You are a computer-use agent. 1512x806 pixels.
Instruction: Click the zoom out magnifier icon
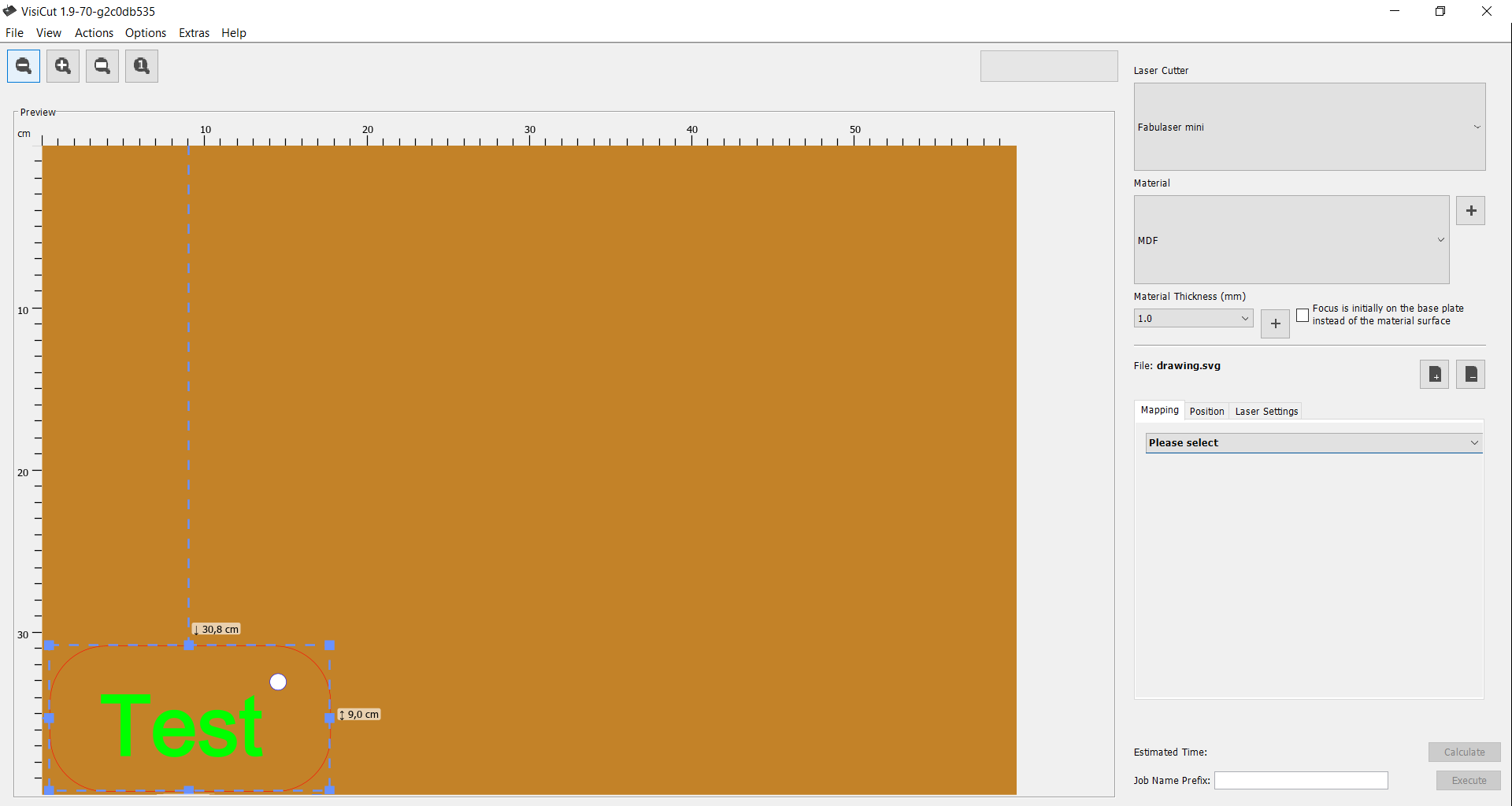tap(24, 66)
